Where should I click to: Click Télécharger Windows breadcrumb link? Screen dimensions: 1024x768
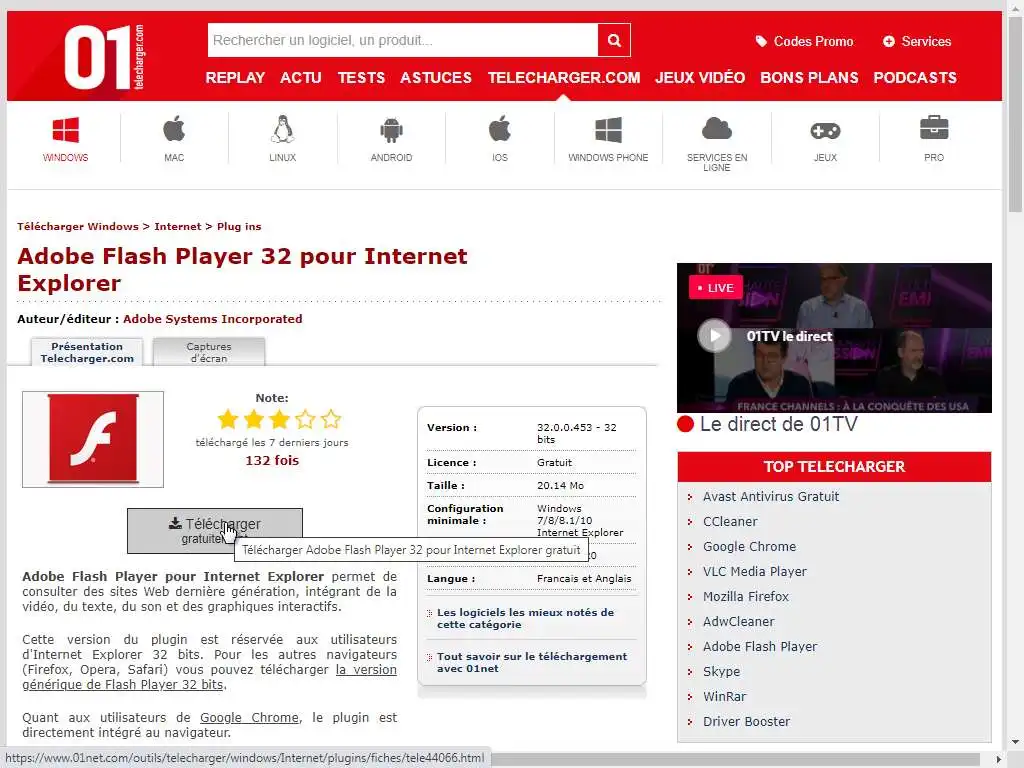coord(78,227)
